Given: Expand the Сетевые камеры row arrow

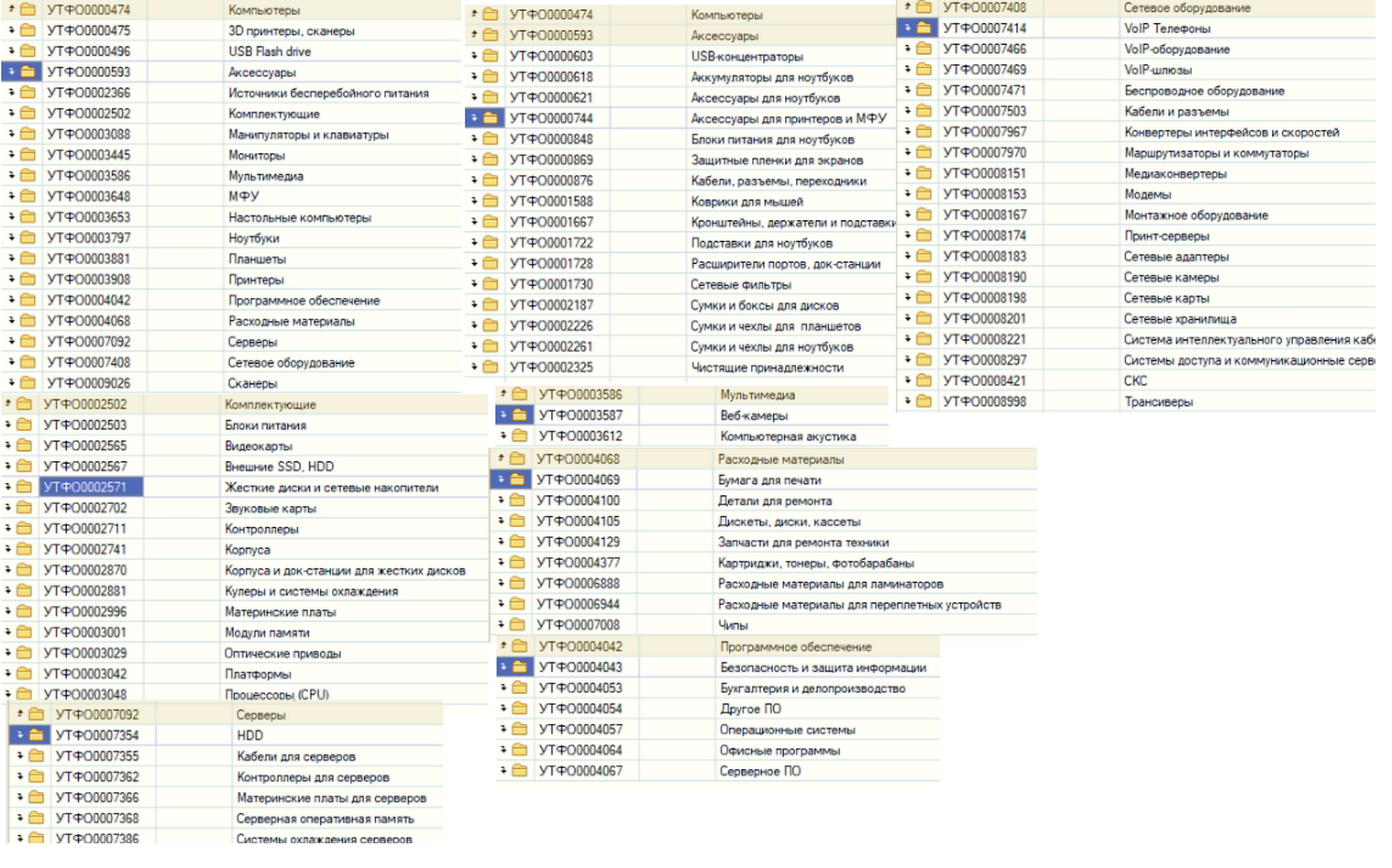Looking at the screenshot, I should click(x=907, y=277).
